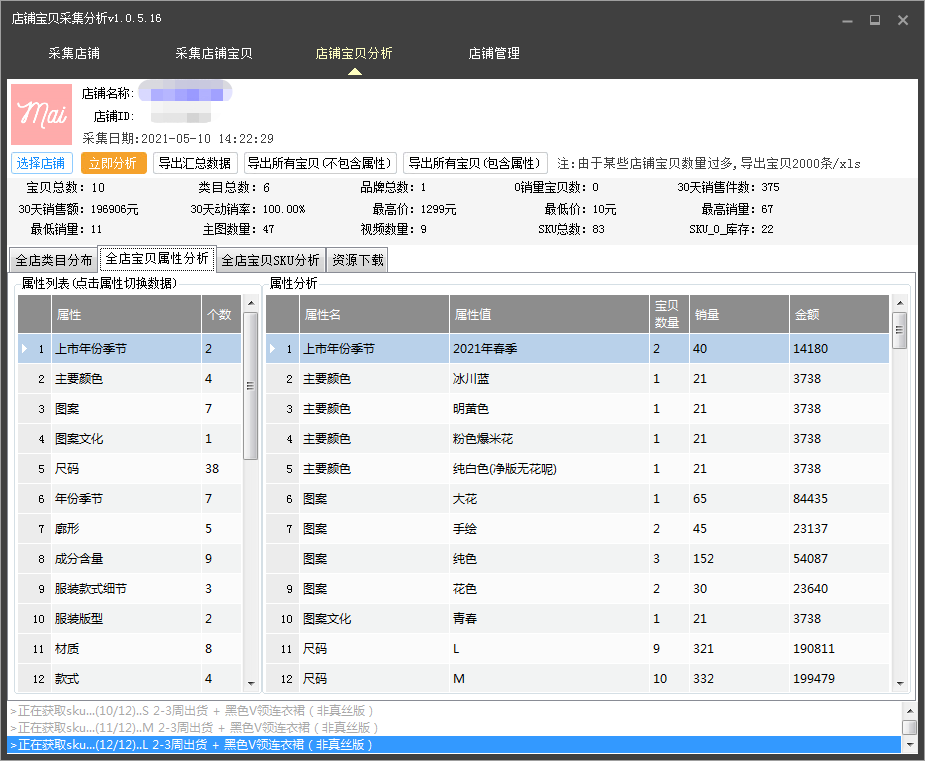Select the 店铺宝贝分析 tab

pos(354,54)
